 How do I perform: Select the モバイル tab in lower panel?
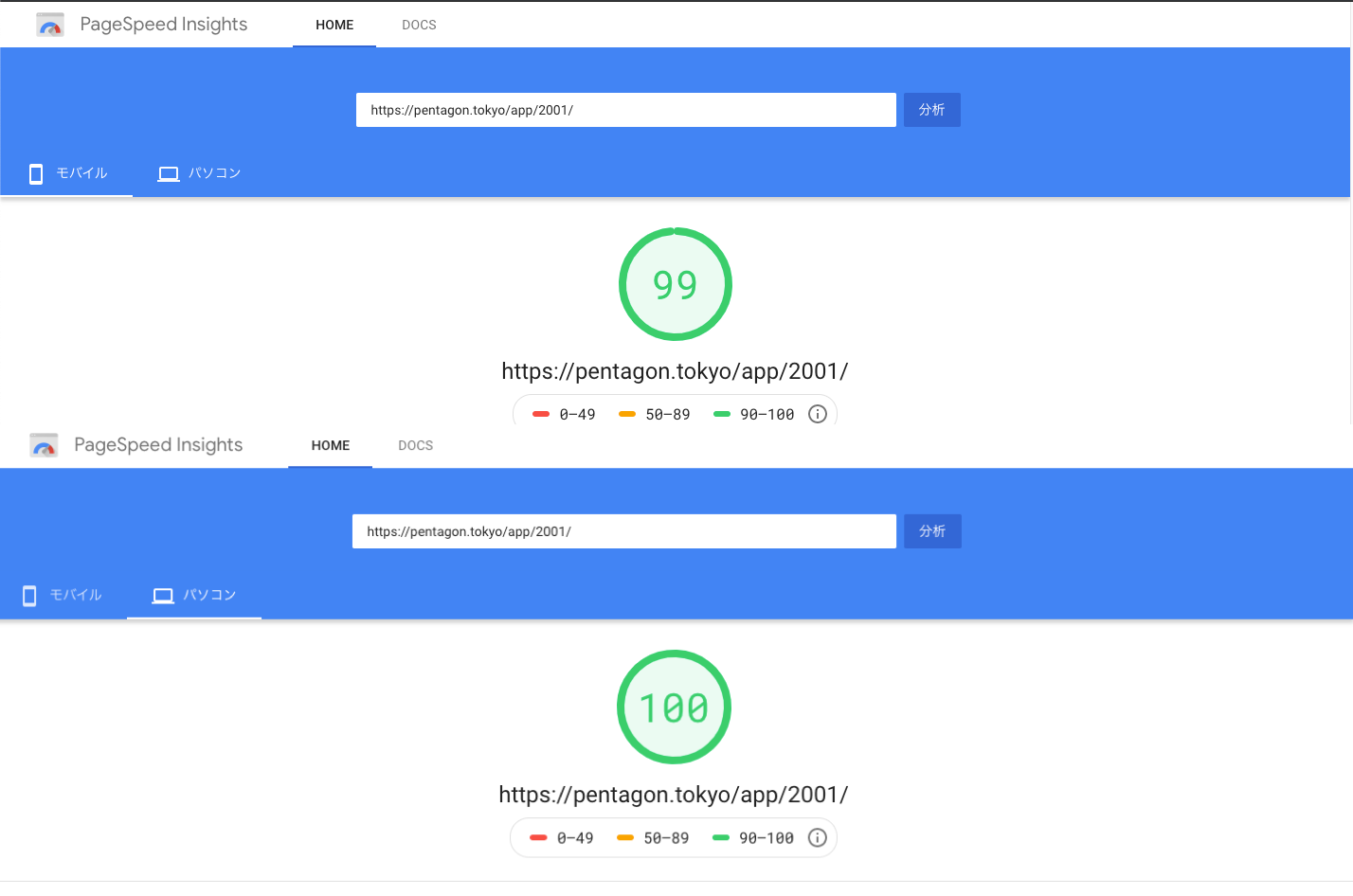(x=63, y=595)
